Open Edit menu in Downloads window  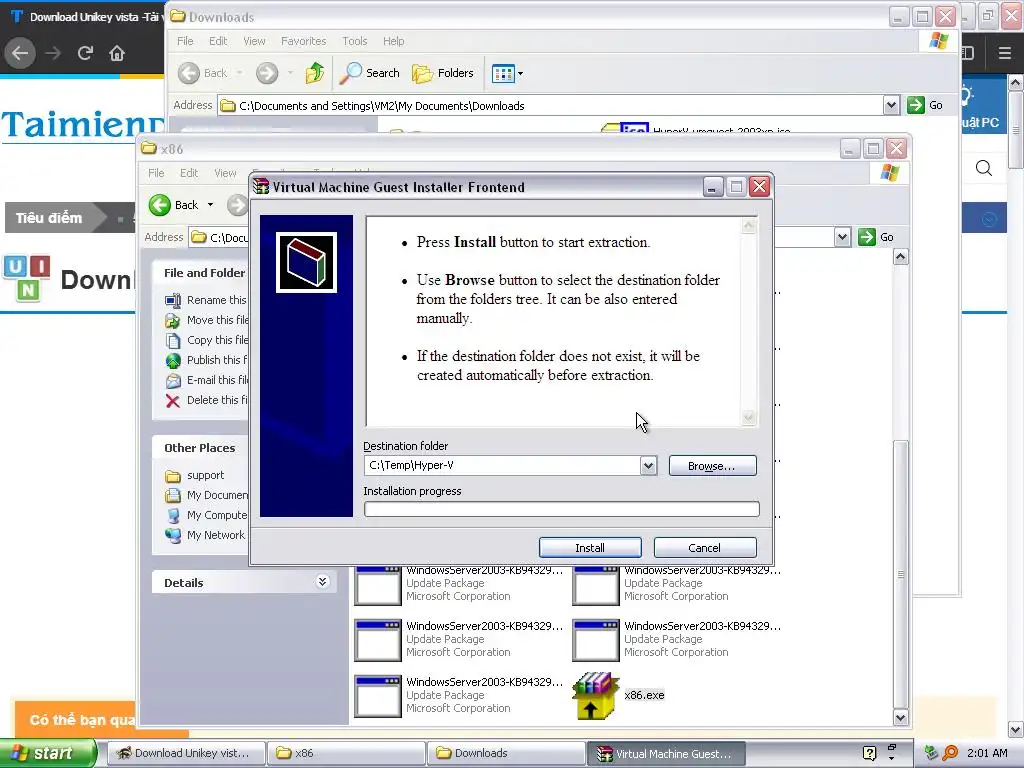click(x=218, y=41)
